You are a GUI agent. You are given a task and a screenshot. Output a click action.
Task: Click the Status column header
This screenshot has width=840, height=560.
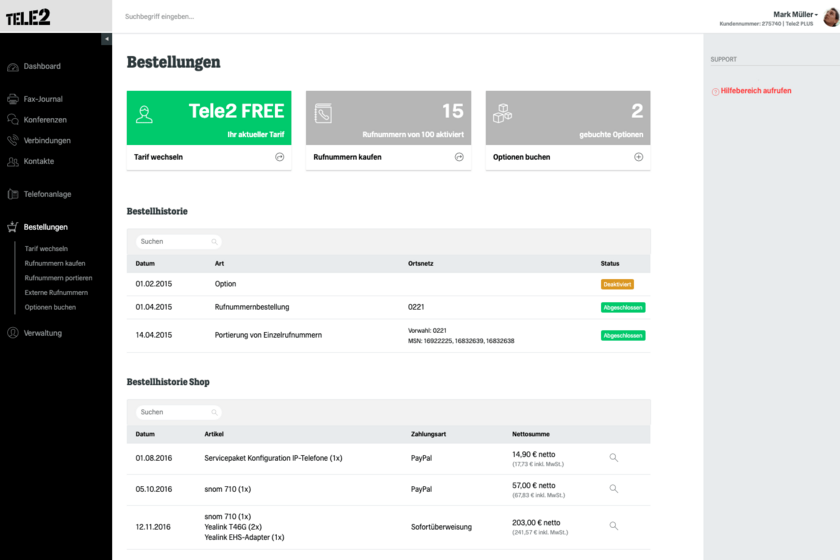pyautogui.click(x=610, y=264)
